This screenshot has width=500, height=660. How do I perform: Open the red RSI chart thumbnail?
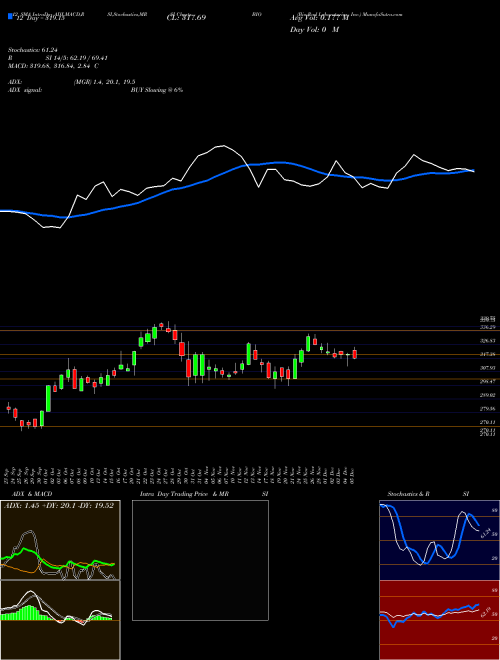439,620
